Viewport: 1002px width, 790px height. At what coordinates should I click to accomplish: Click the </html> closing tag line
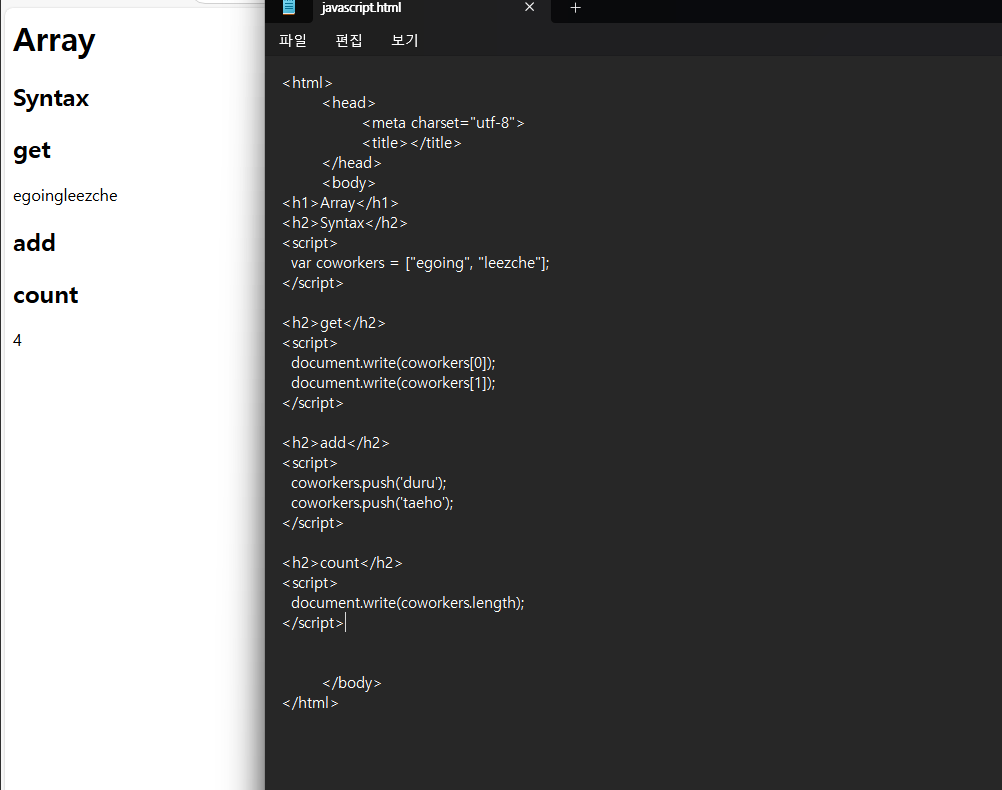click(x=311, y=703)
